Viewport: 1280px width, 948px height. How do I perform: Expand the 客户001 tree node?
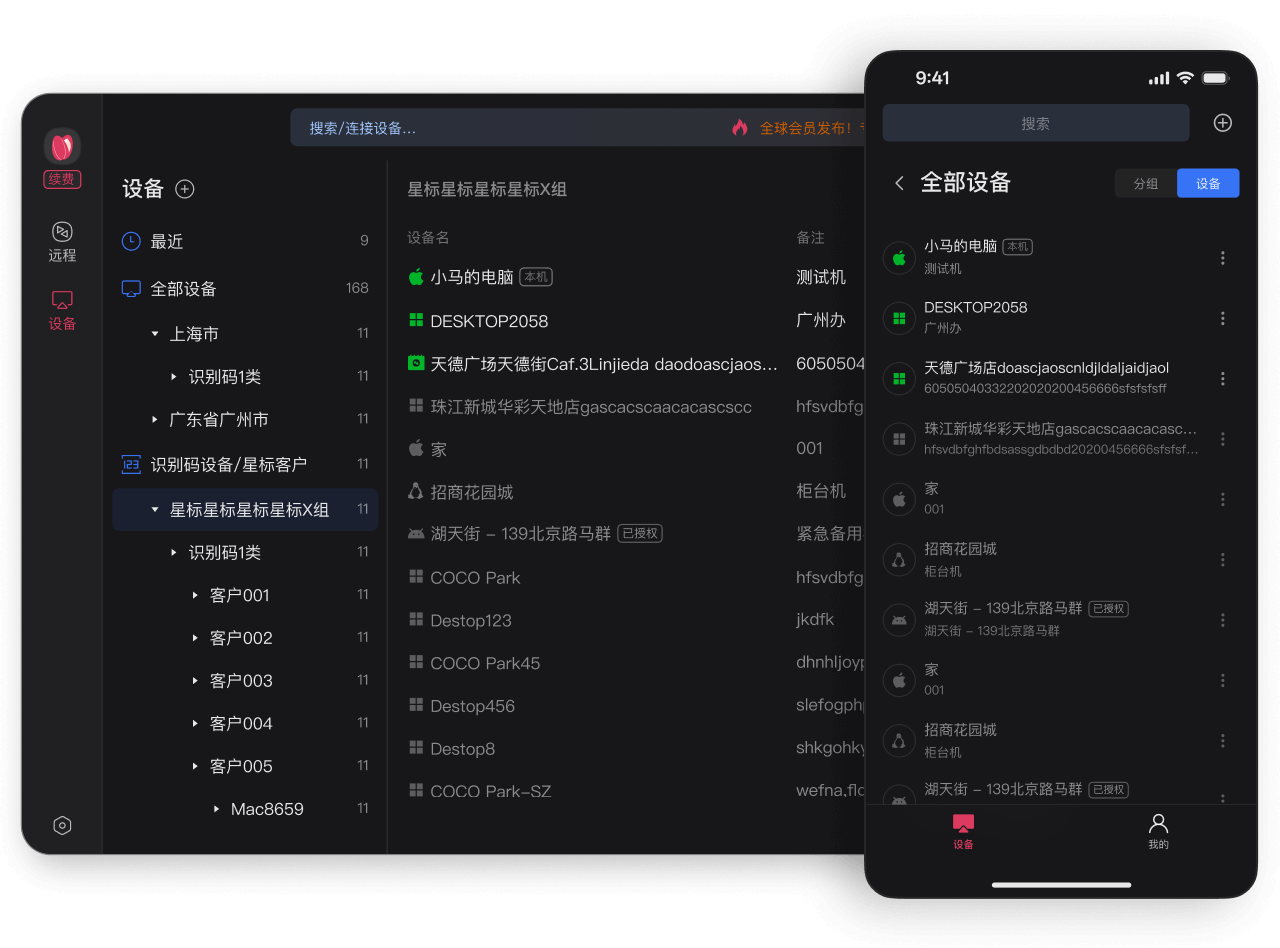pyautogui.click(x=195, y=596)
